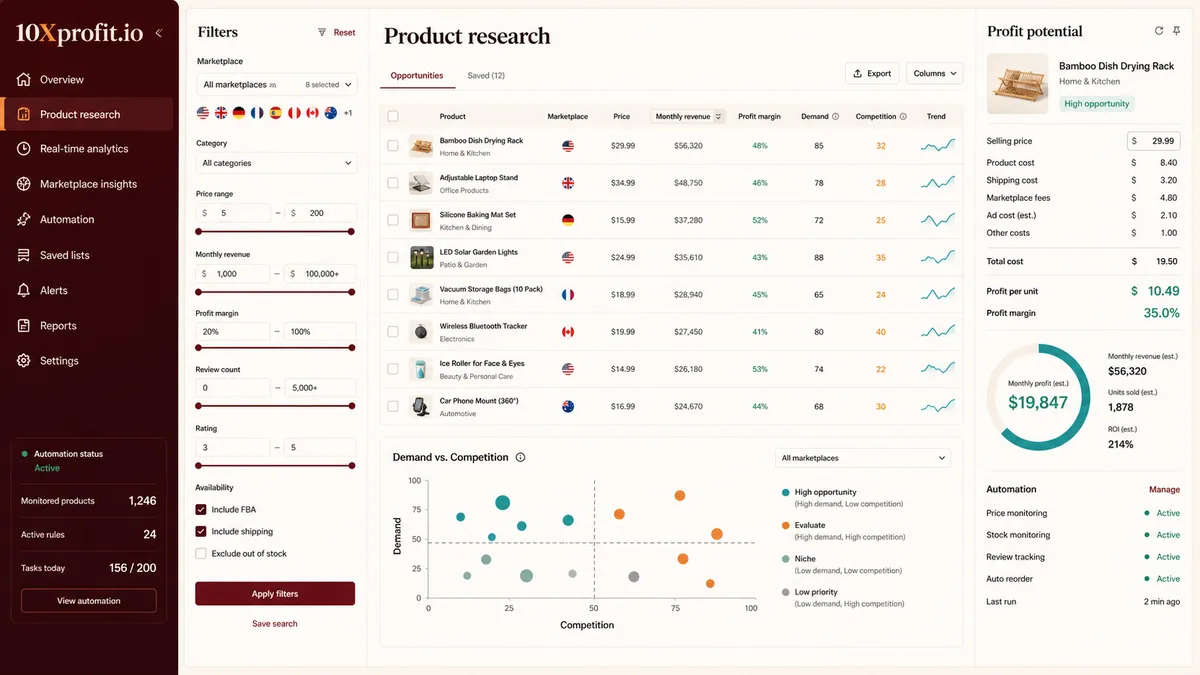
Task: Open the chart's All marketplaces dropdown
Action: [x=863, y=458]
